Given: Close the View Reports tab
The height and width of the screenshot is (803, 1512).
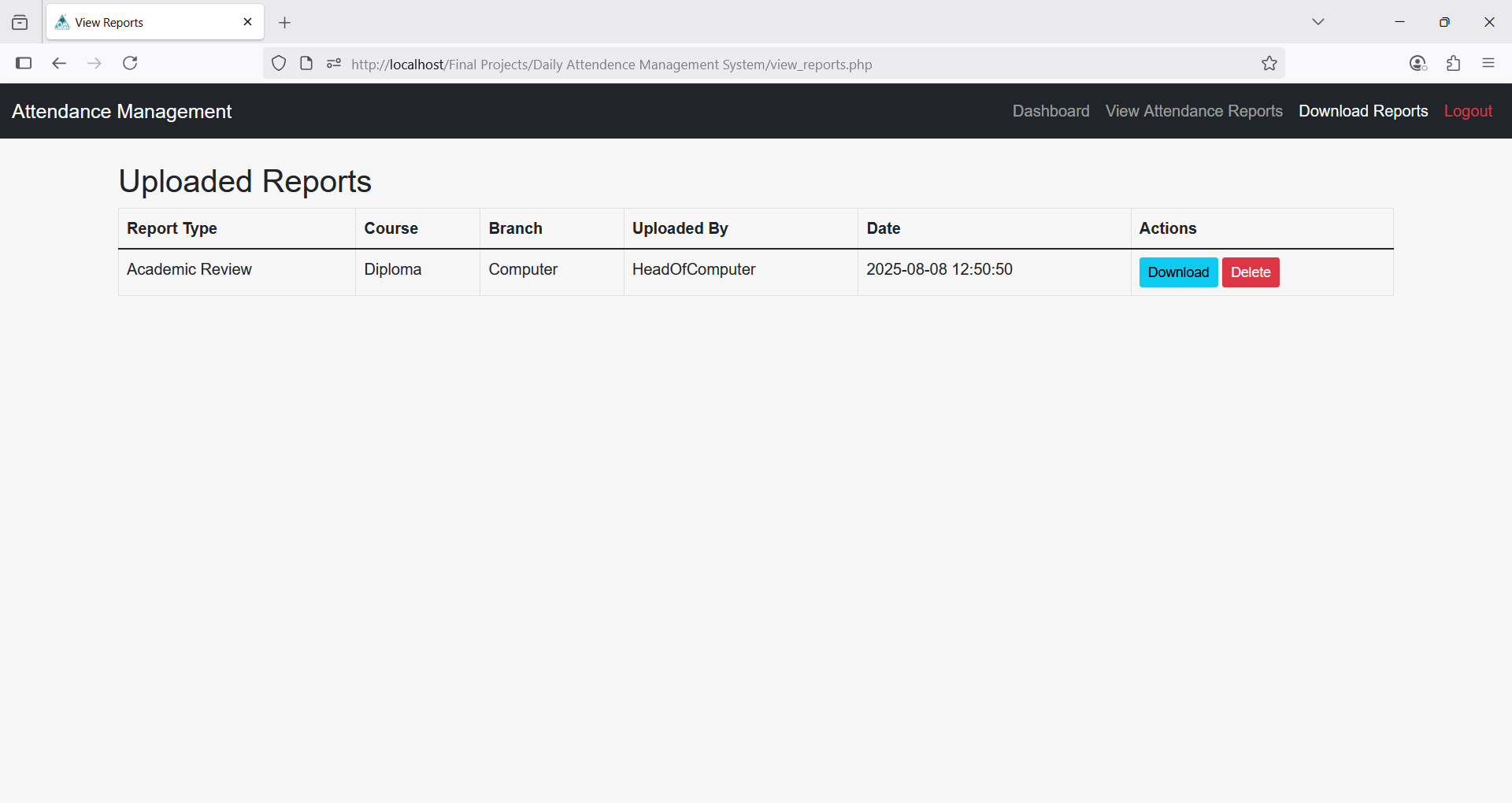Looking at the screenshot, I should pyautogui.click(x=247, y=22).
